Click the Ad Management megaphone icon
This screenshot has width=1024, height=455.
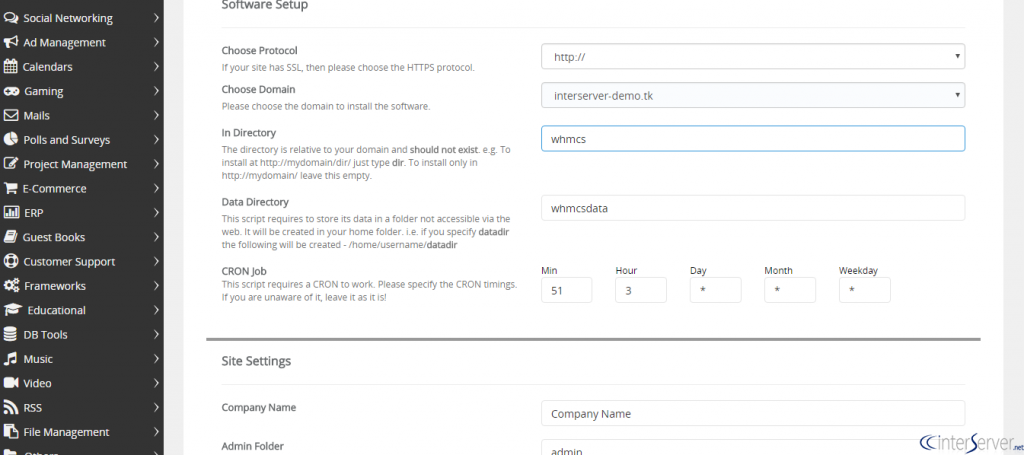(11, 42)
